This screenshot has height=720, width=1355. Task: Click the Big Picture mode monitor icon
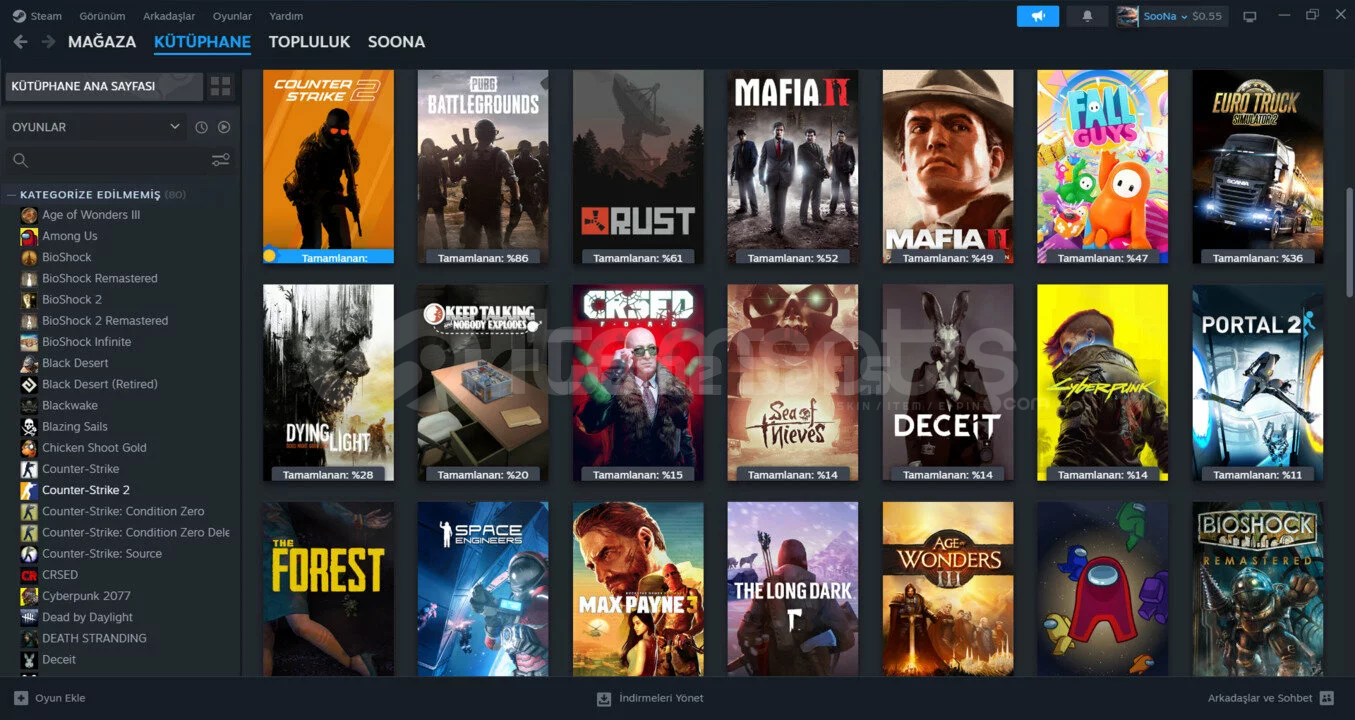point(1249,16)
